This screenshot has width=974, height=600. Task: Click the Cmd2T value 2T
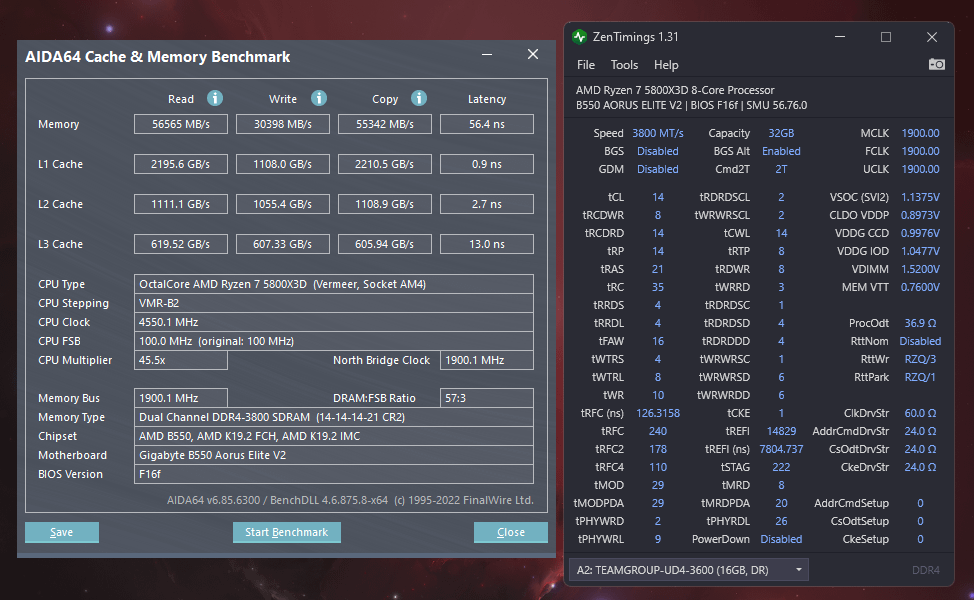[781, 169]
